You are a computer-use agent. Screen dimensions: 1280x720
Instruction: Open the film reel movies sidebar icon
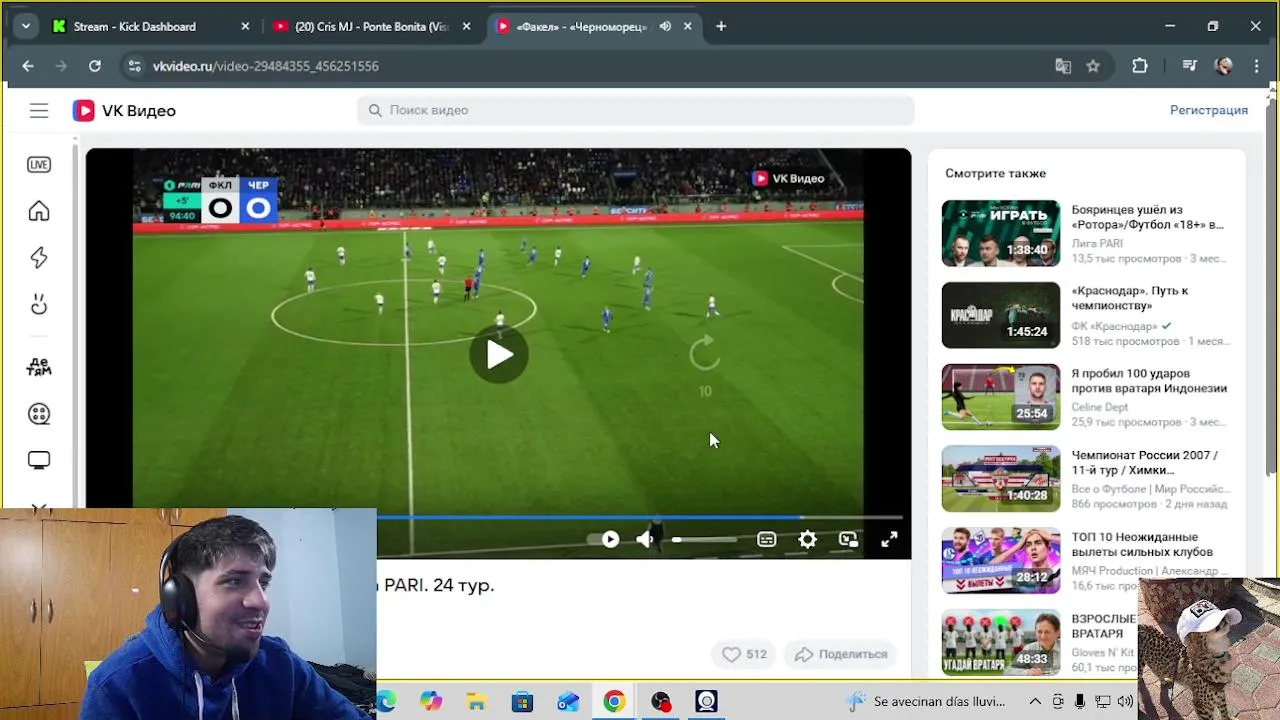click(39, 414)
